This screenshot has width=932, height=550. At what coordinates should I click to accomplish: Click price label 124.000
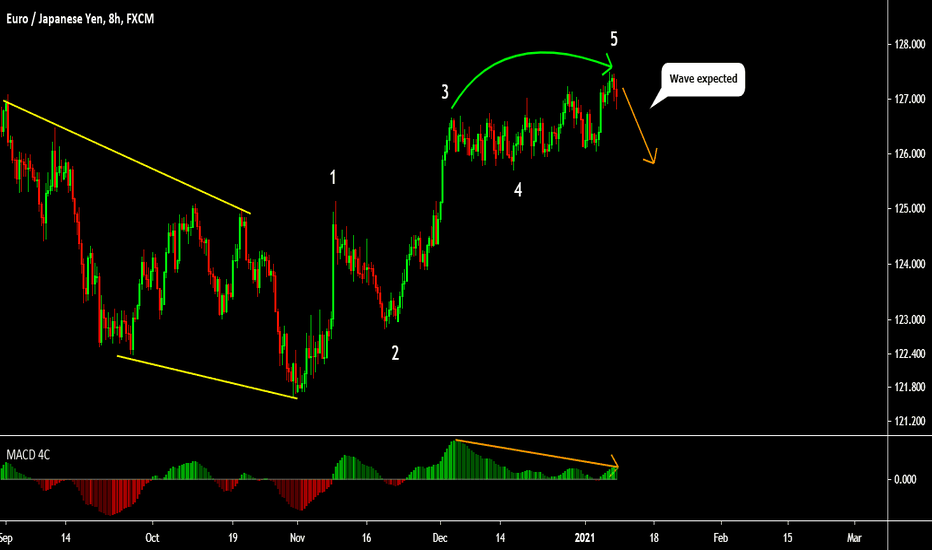pyautogui.click(x=909, y=264)
